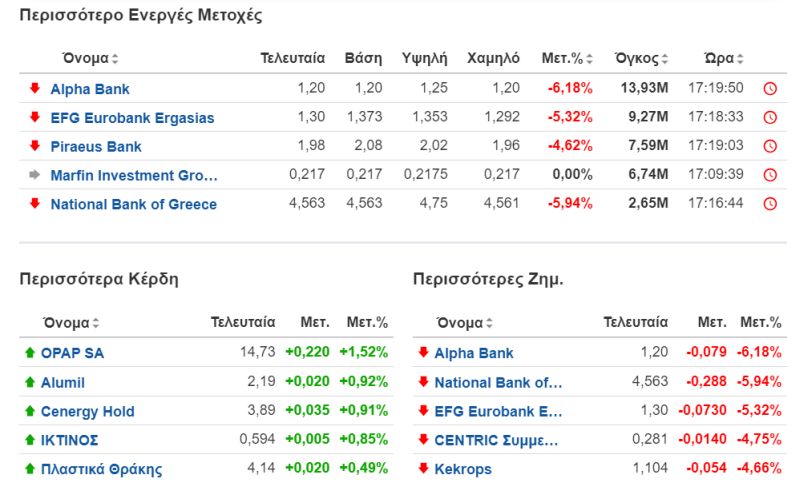Screen dimensions: 800x495
Task: Sort by Ώρα column header
Action: pyautogui.click(x=724, y=58)
